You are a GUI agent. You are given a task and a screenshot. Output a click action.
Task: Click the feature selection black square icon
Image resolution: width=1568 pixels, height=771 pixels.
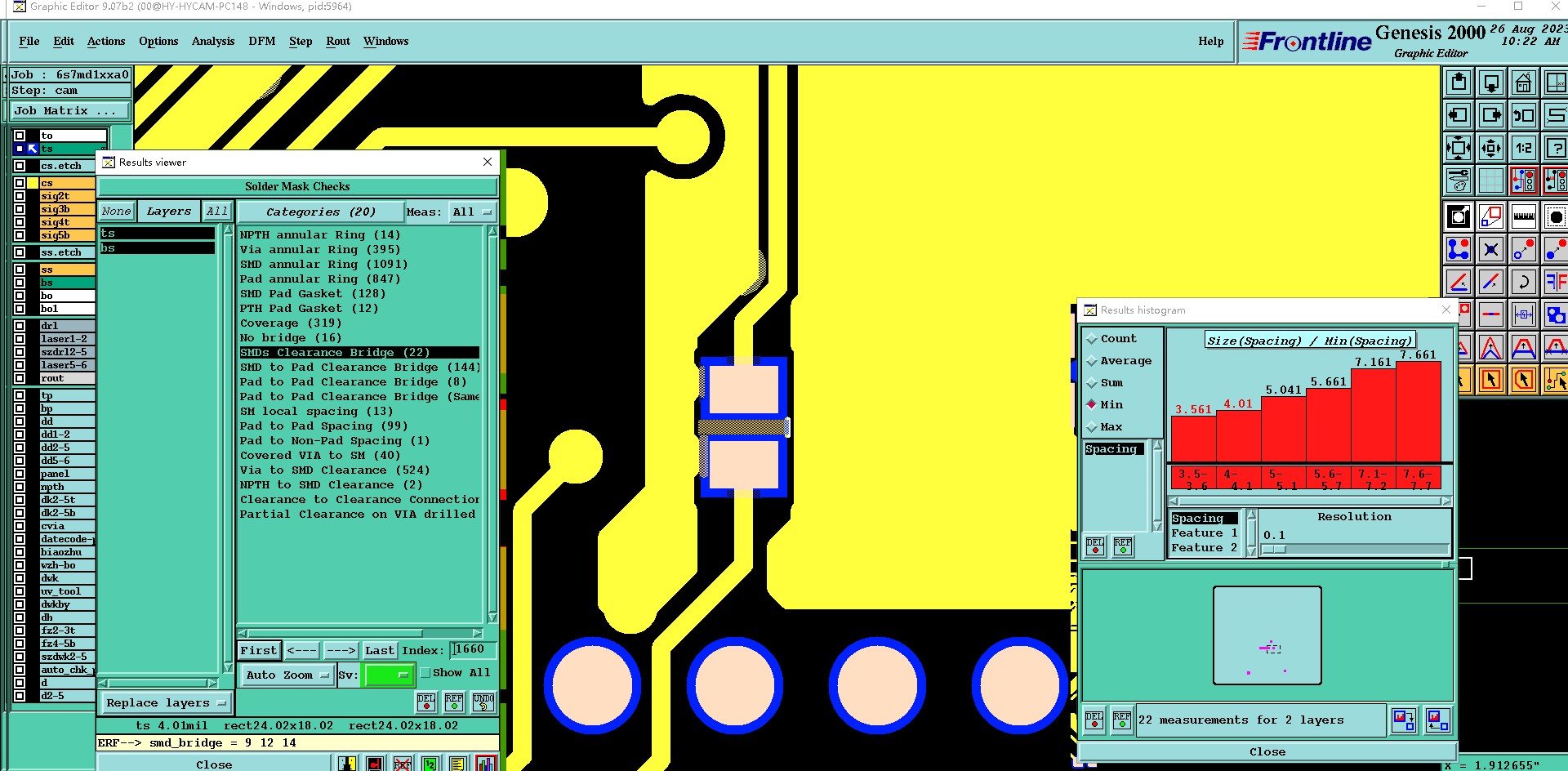pyautogui.click(x=1459, y=216)
